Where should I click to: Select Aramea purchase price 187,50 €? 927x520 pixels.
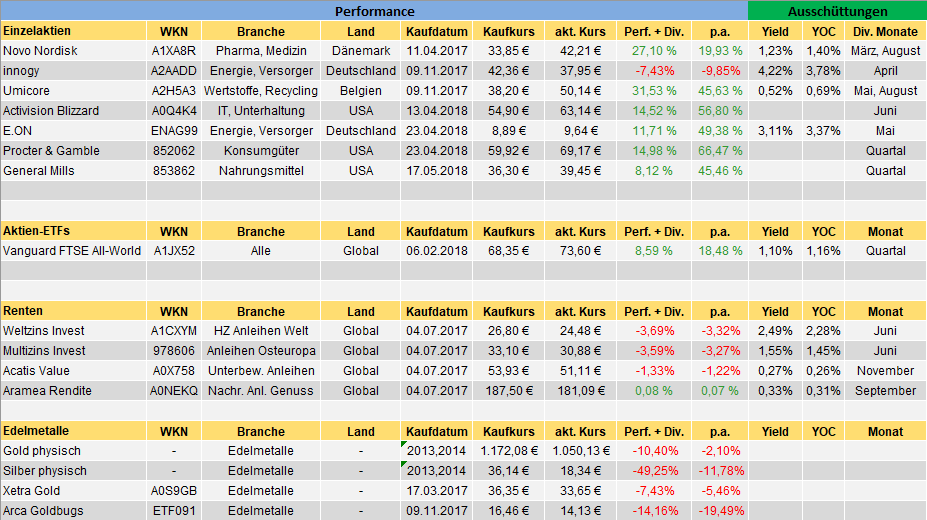click(x=508, y=391)
